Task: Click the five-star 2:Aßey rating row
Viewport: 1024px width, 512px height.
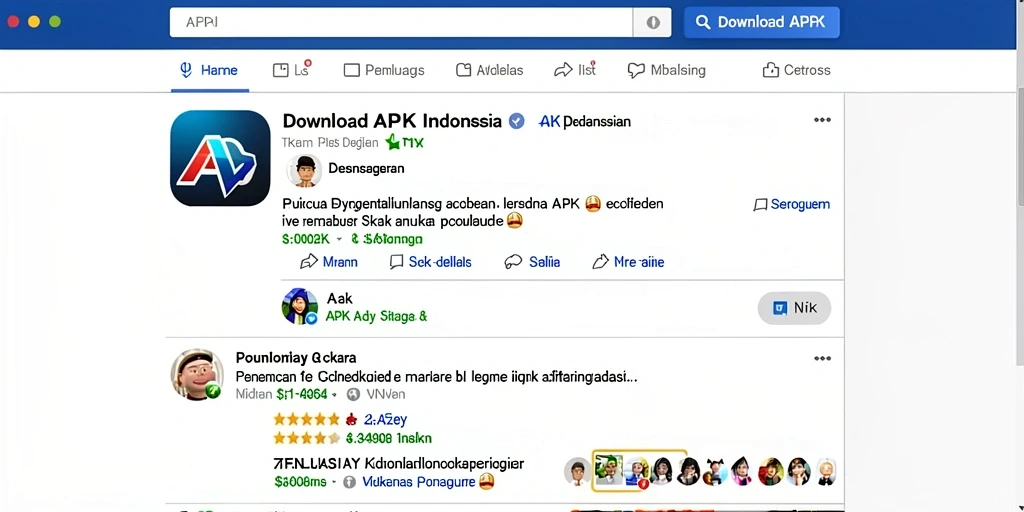Action: pos(340,419)
